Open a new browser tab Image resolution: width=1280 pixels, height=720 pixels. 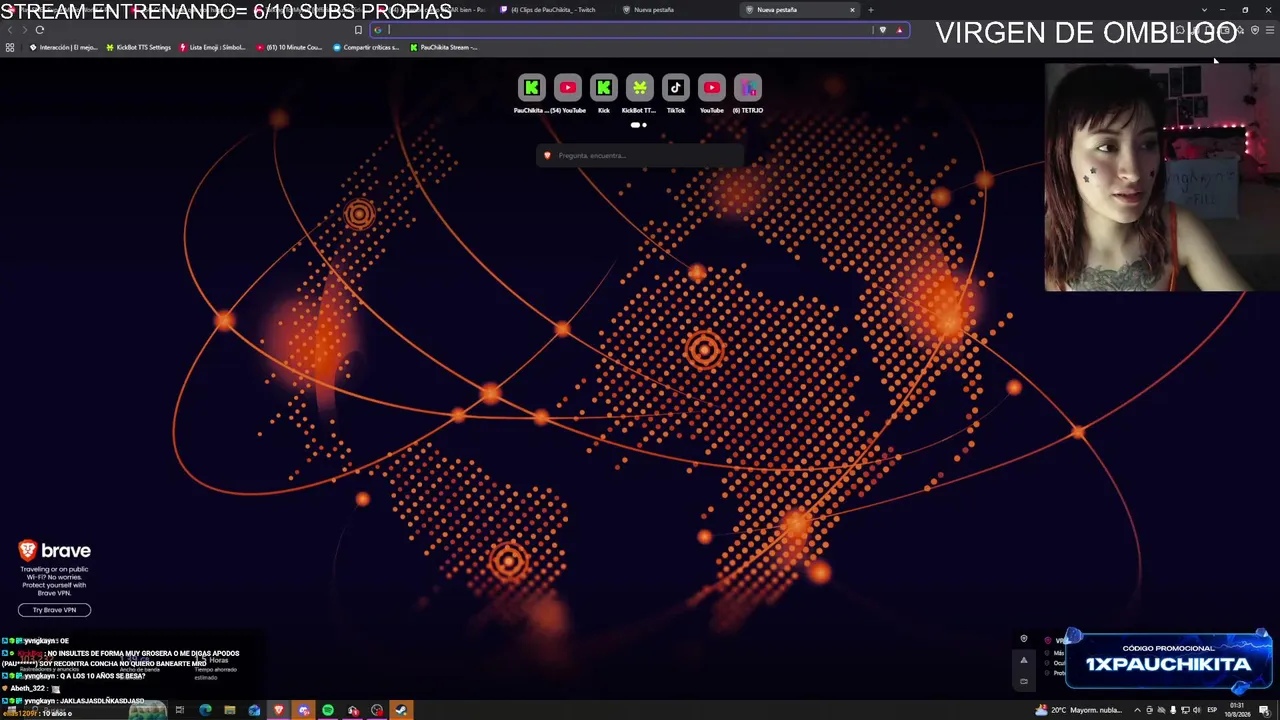pos(871,10)
